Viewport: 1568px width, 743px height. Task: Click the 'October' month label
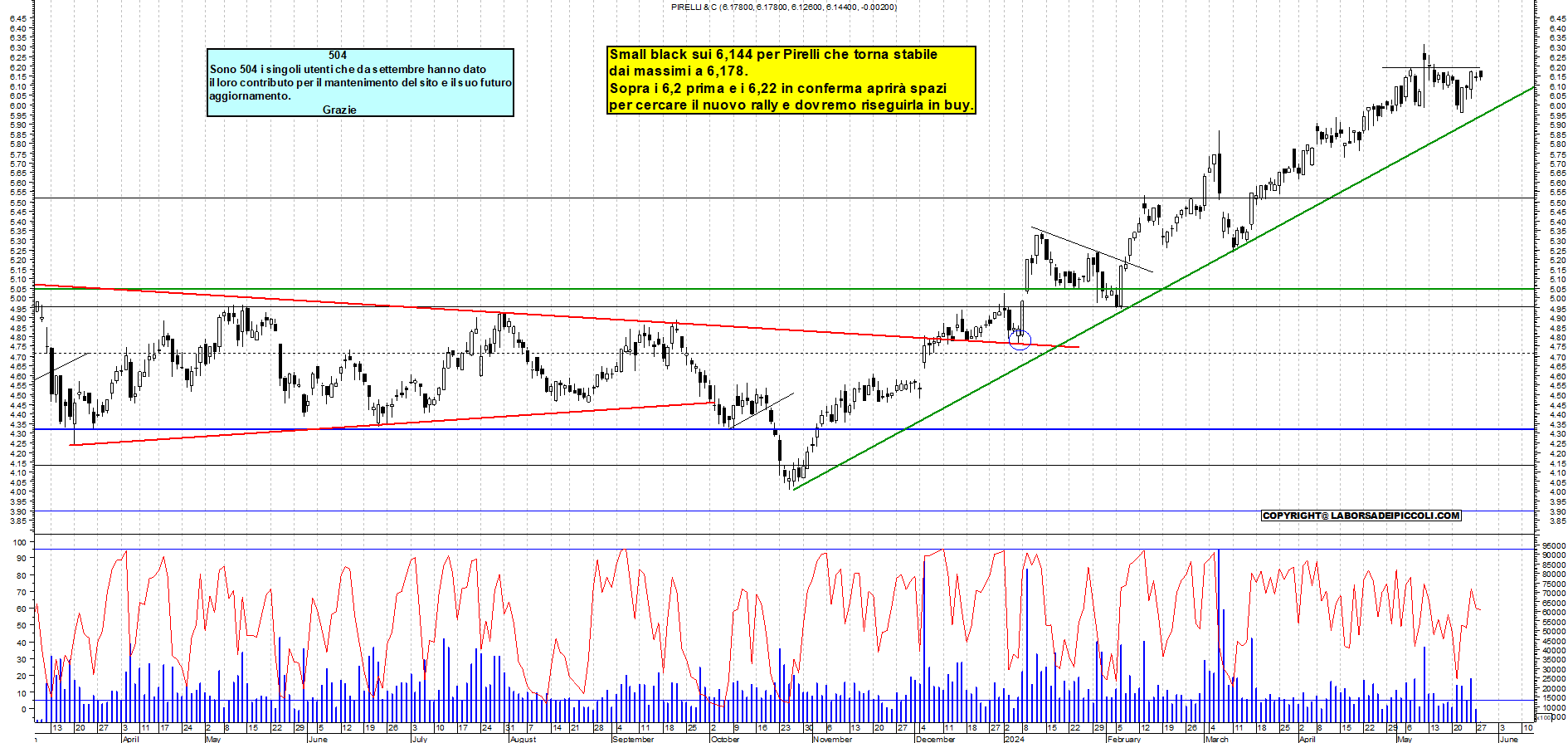click(x=725, y=739)
